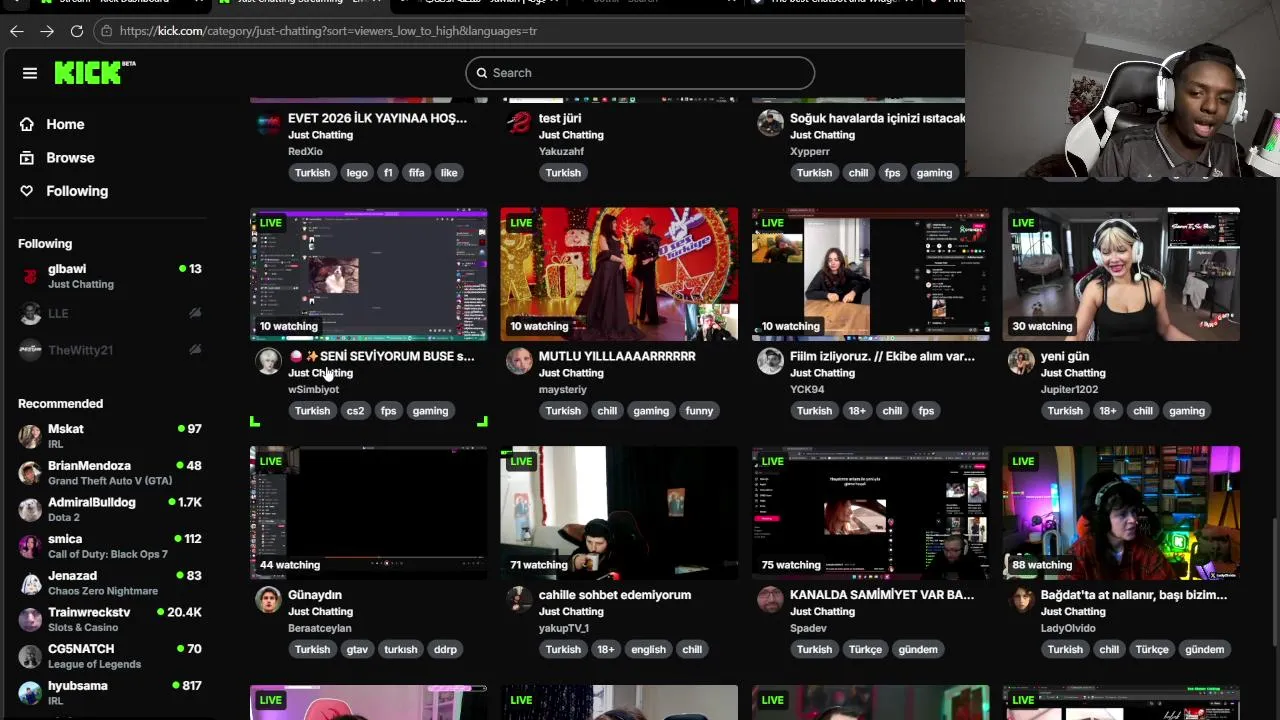Open MUTLU YILLLAAAARRRRRR stream thumbnail
This screenshot has height=720, width=1280.
pos(619,274)
